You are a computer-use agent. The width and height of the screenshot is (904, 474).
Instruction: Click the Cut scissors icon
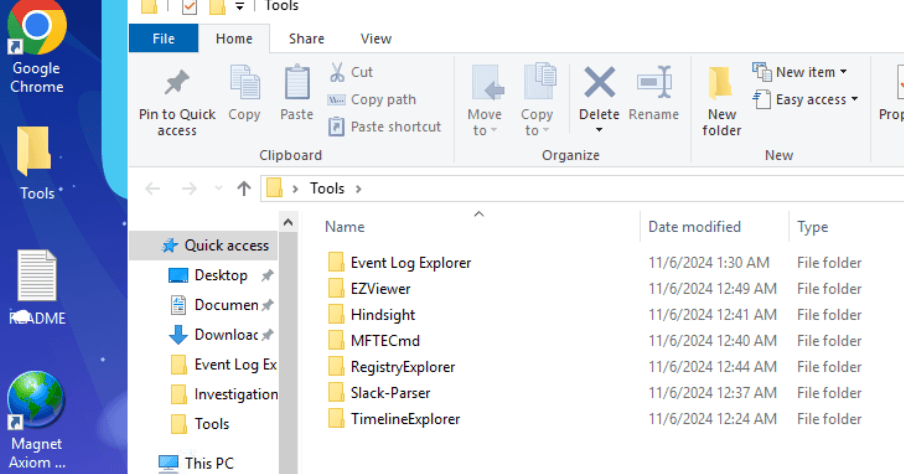click(x=337, y=72)
